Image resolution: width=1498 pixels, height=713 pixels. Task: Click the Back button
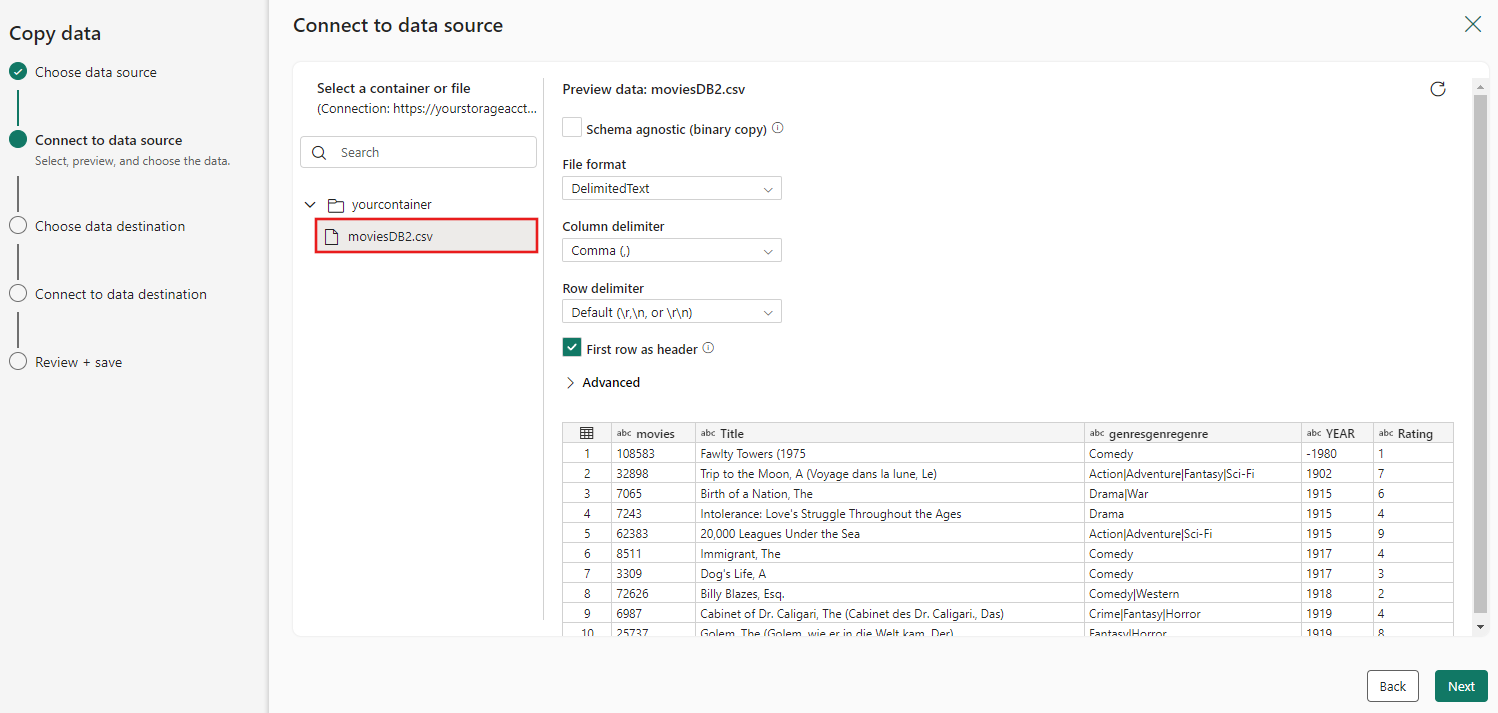pyautogui.click(x=1392, y=686)
